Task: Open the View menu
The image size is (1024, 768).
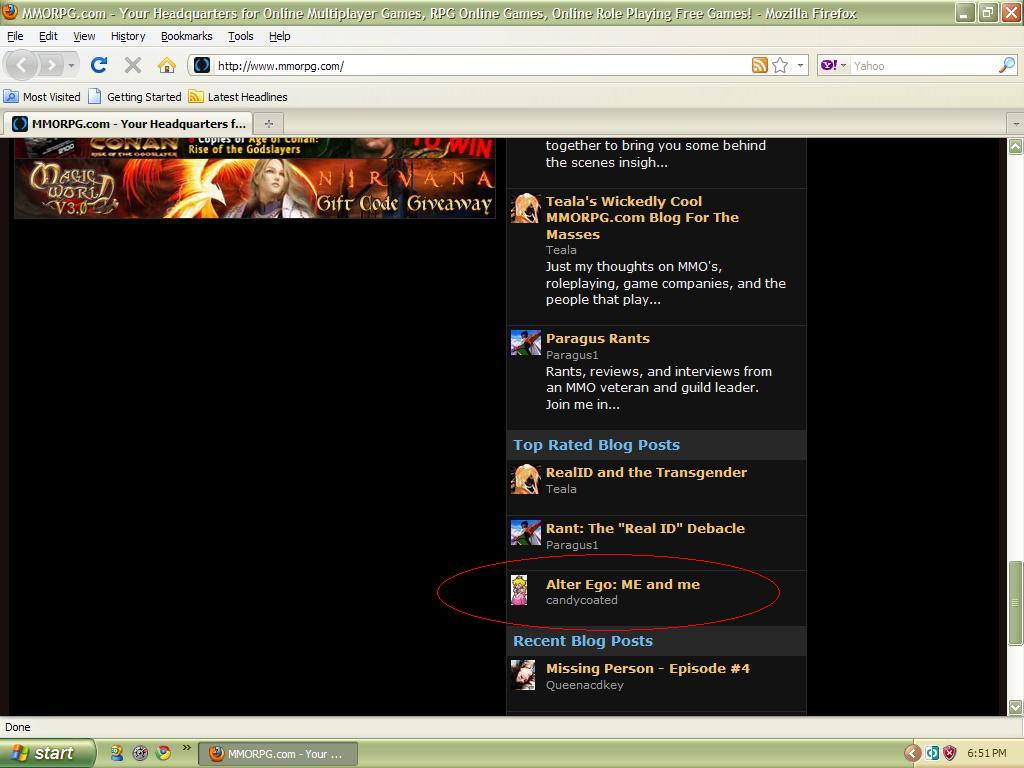Action: (84, 36)
